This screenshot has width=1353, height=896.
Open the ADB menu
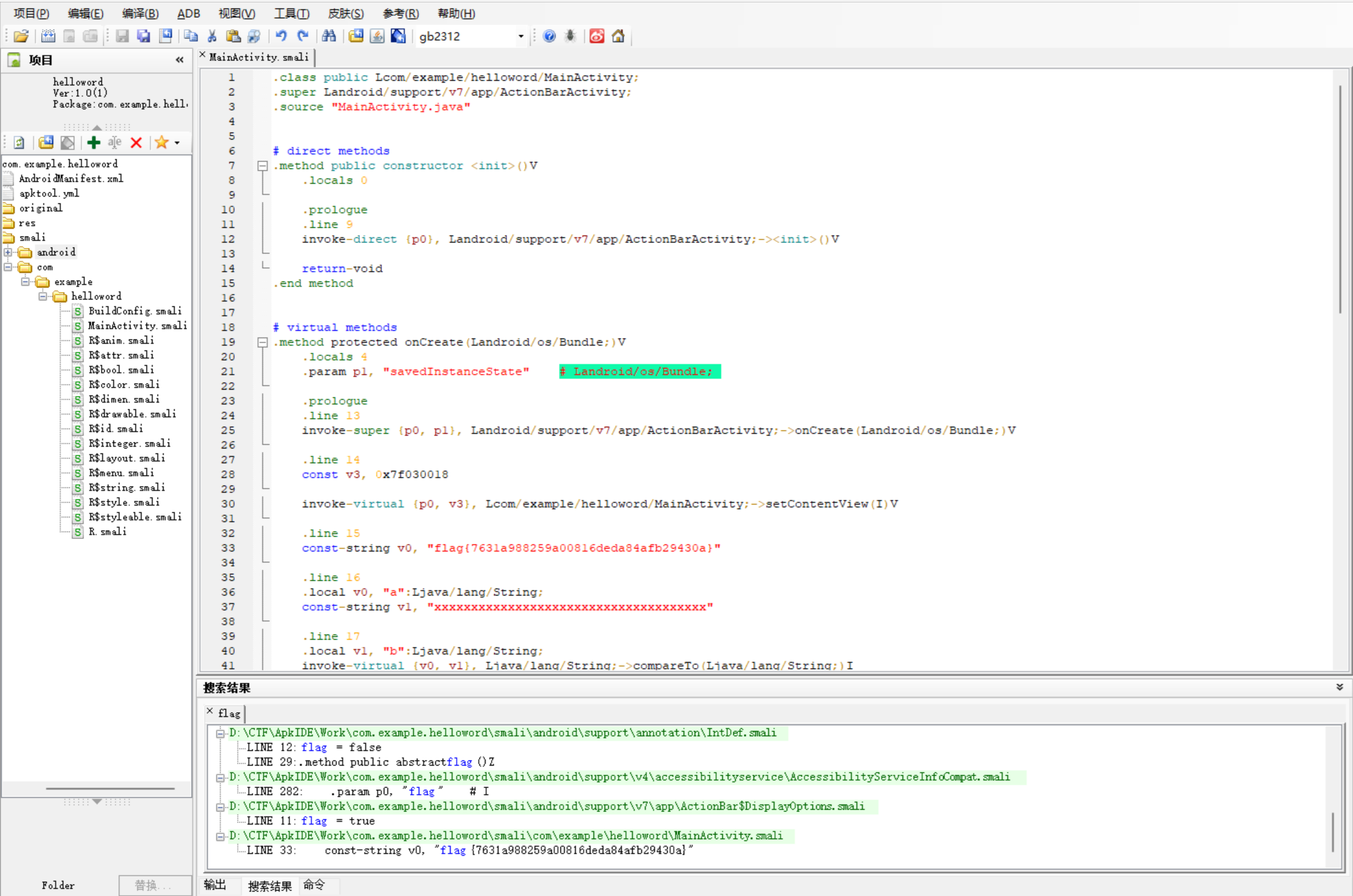188,13
